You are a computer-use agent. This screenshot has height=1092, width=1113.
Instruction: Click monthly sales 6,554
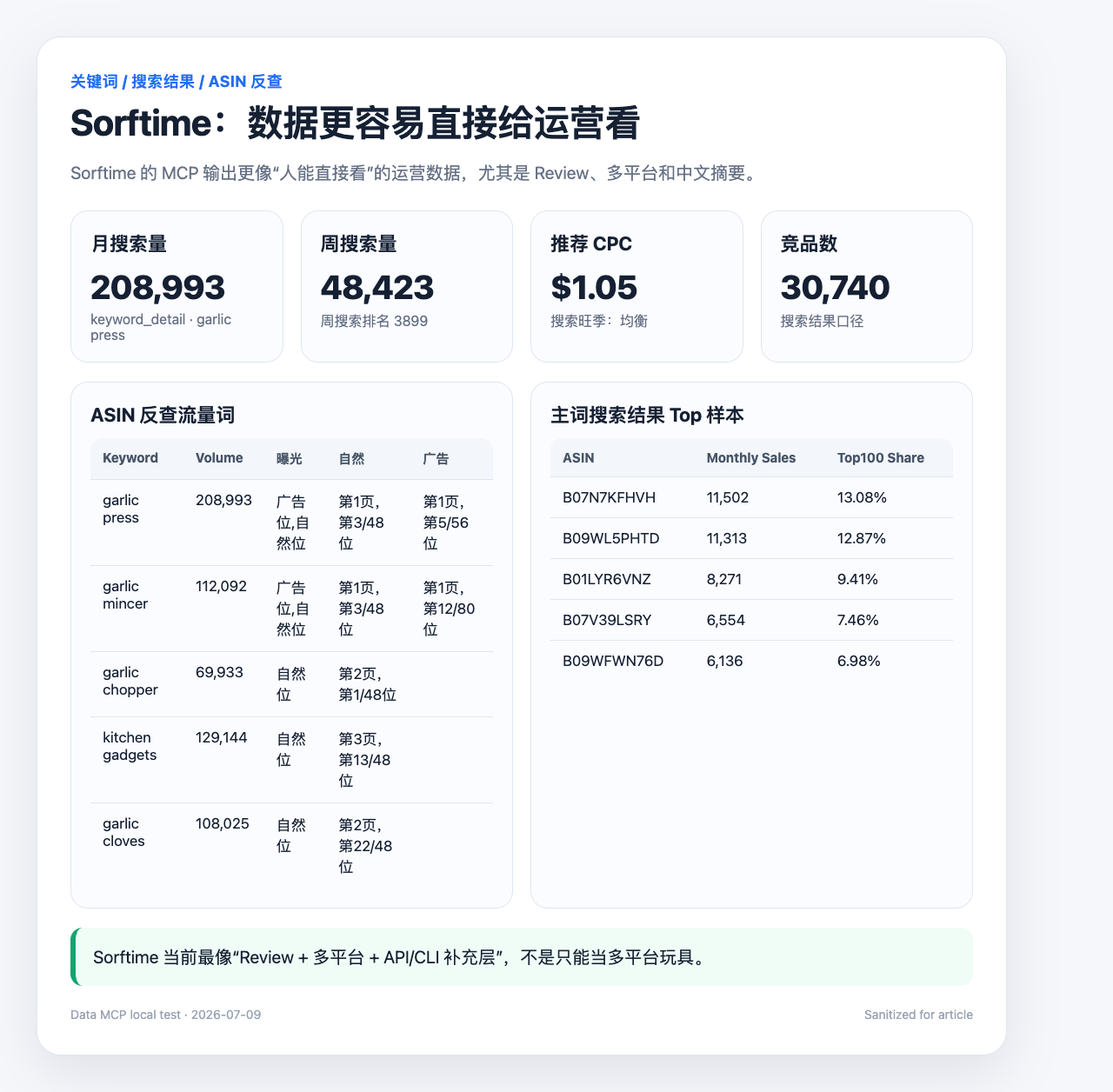pyautogui.click(x=726, y=620)
